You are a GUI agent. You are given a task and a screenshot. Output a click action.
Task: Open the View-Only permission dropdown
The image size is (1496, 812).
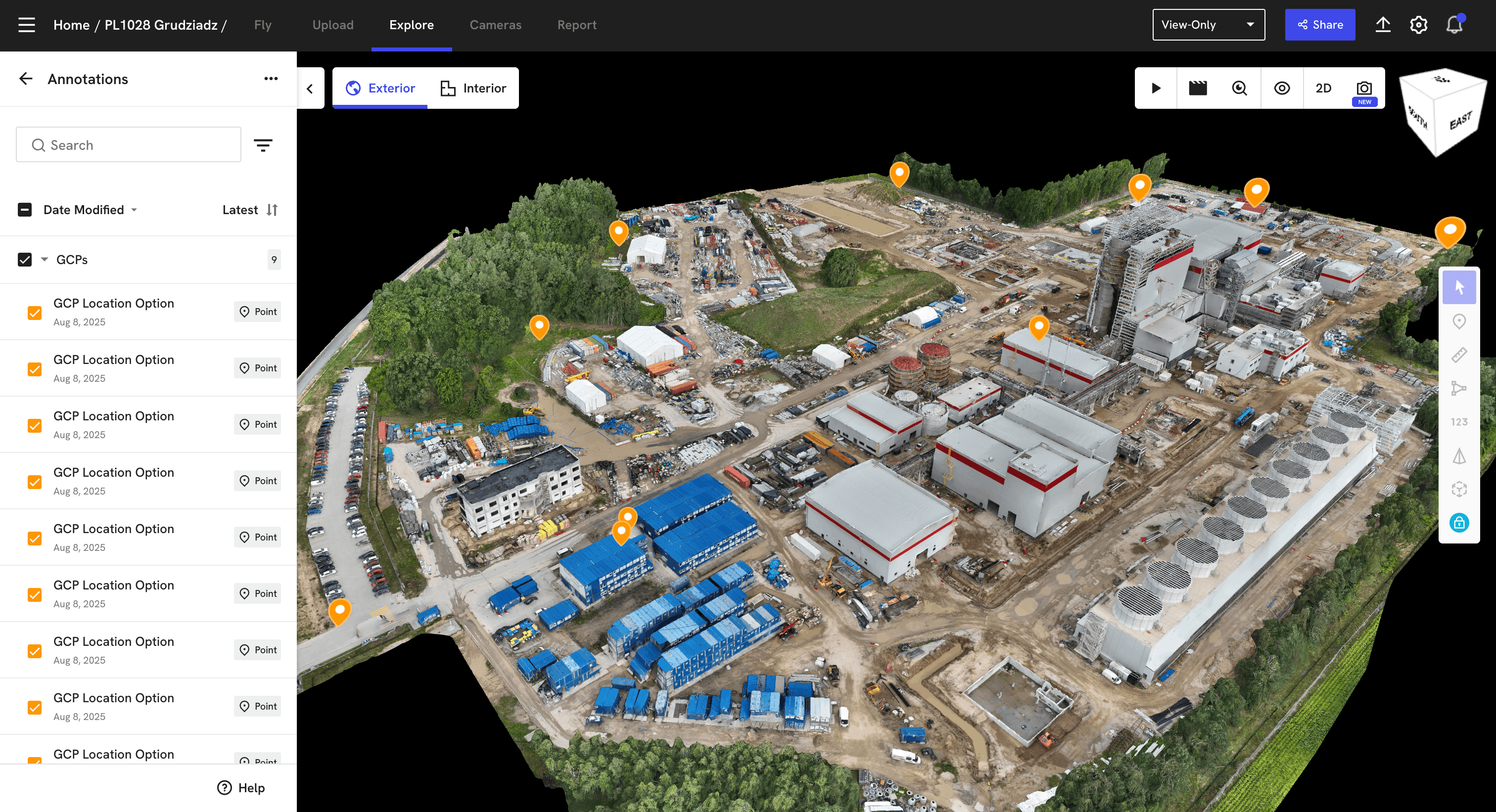click(x=1208, y=25)
